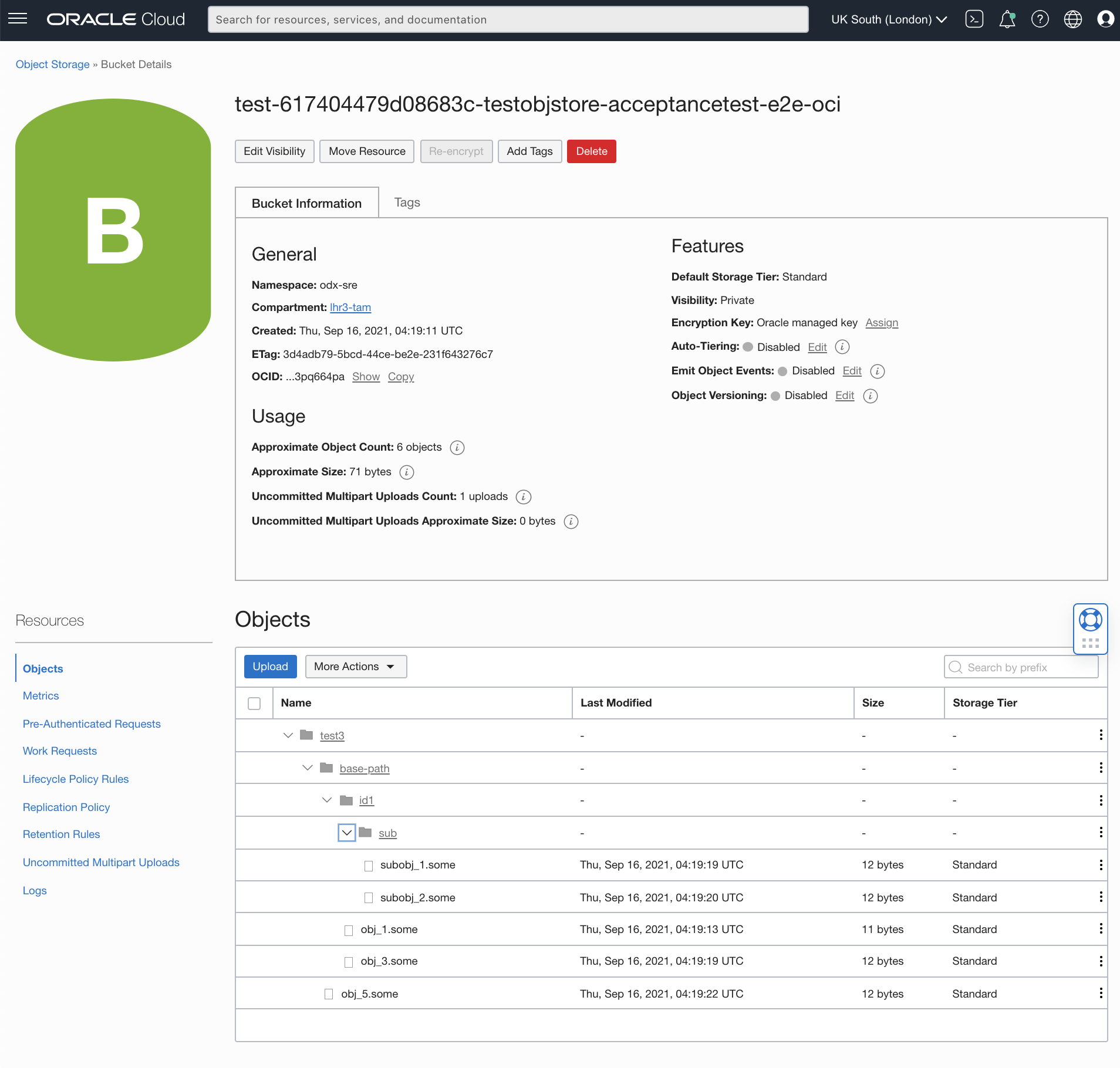Click the Upload button

(x=270, y=667)
